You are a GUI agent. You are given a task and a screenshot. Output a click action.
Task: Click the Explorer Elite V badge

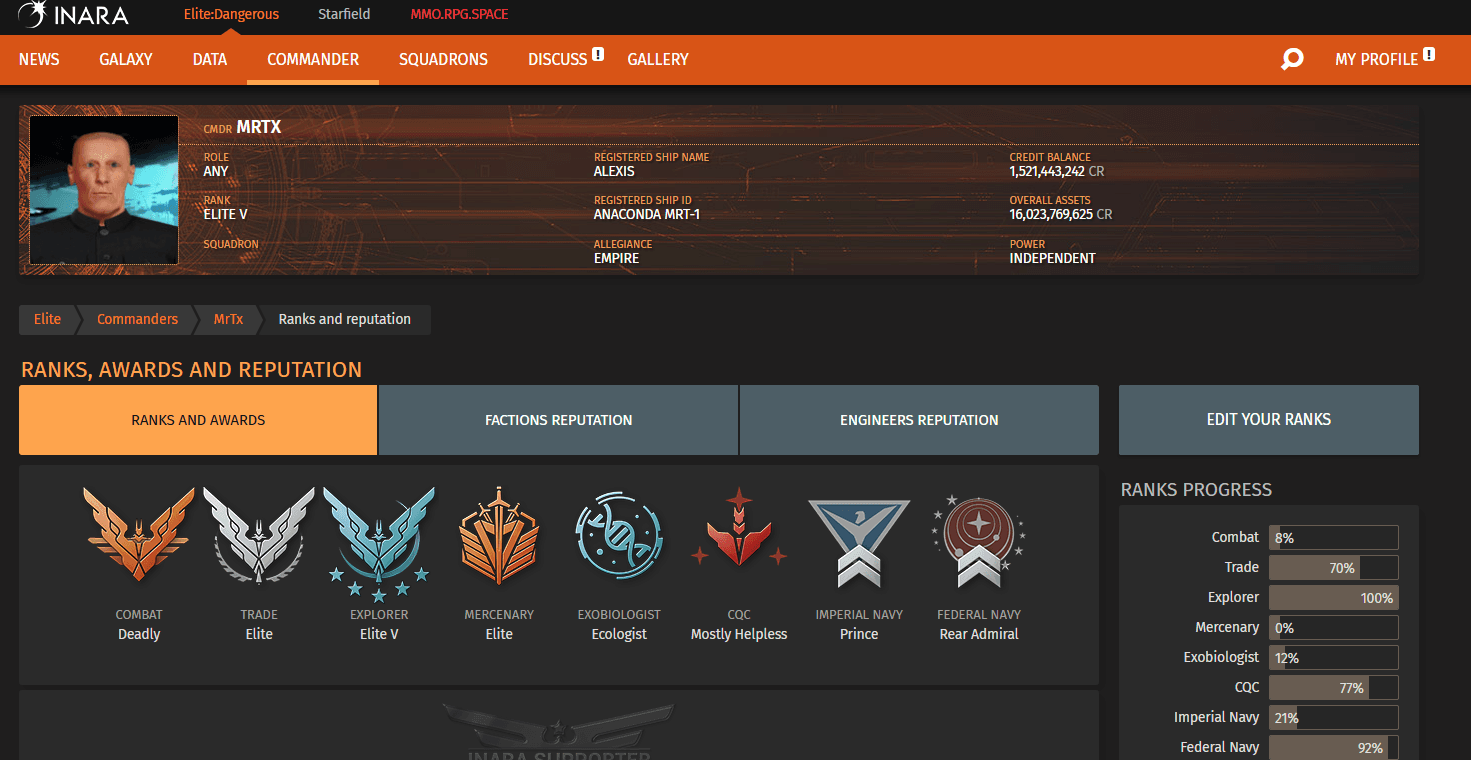379,540
